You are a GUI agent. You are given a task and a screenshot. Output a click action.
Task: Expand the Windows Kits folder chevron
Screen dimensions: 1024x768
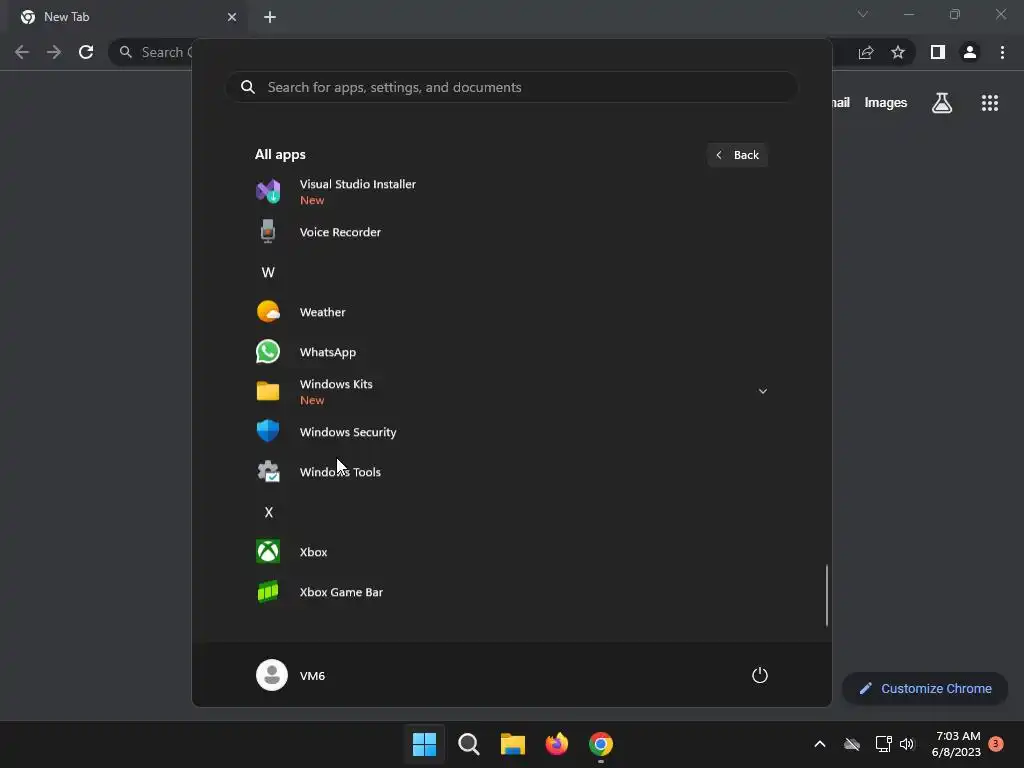(762, 391)
